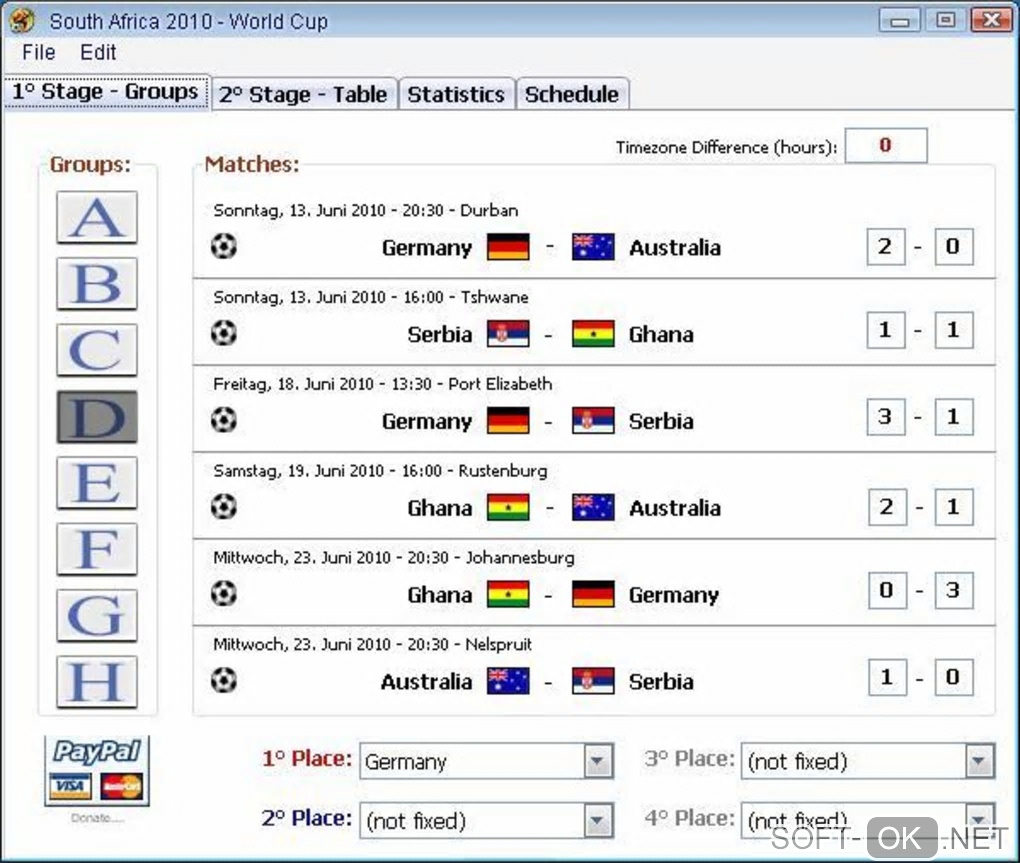1020x863 pixels.
Task: Click Ghana's score field in Serbia - Ghana match
Action: [x=954, y=330]
